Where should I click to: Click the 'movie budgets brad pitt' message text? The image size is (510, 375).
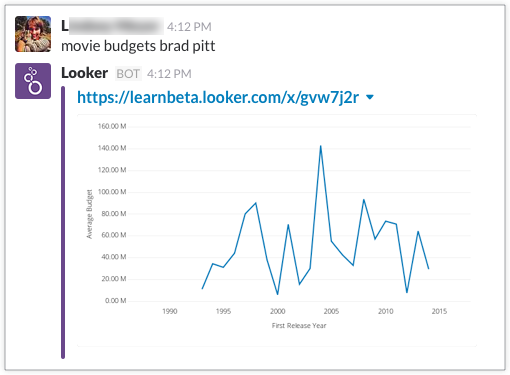coord(138,46)
